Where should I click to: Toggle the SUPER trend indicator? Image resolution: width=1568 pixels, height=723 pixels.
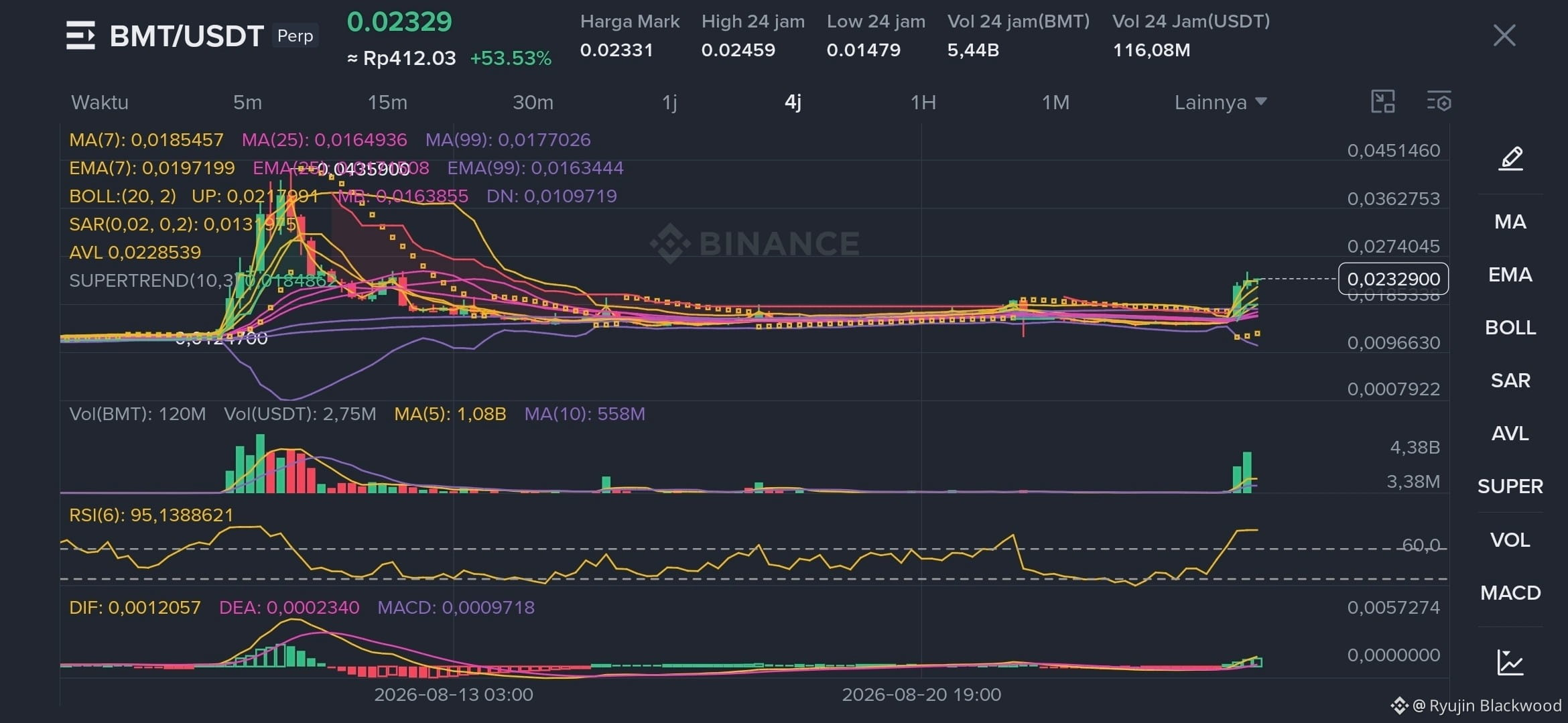click(1510, 486)
